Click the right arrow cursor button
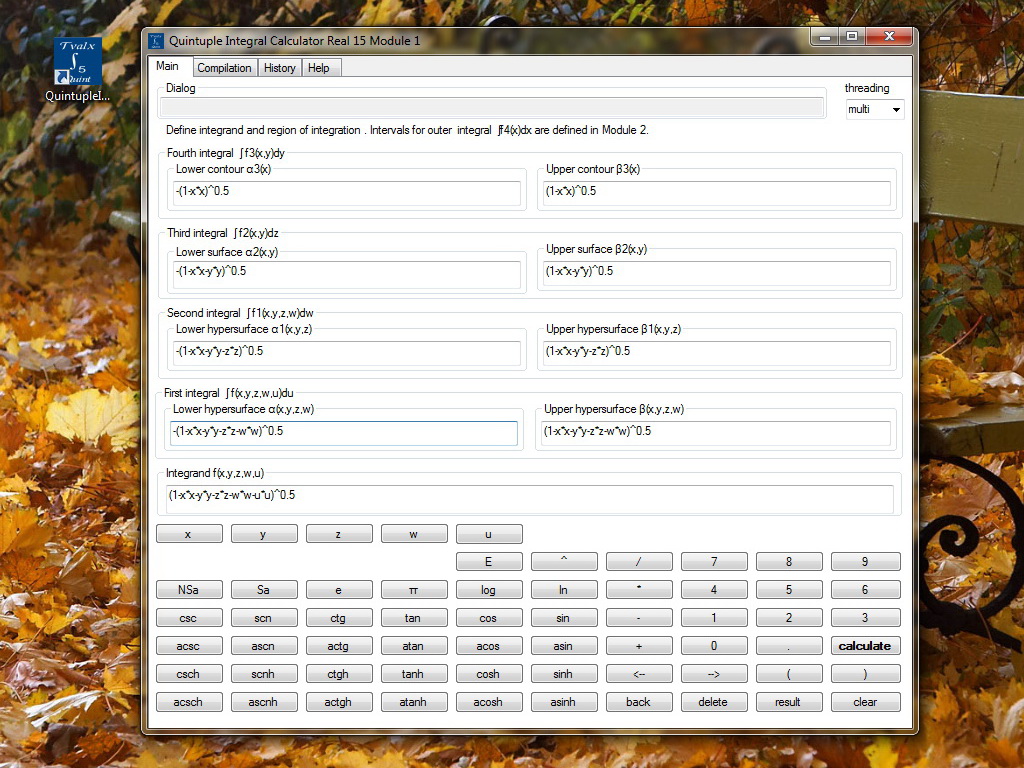This screenshot has width=1024, height=768. [x=714, y=674]
